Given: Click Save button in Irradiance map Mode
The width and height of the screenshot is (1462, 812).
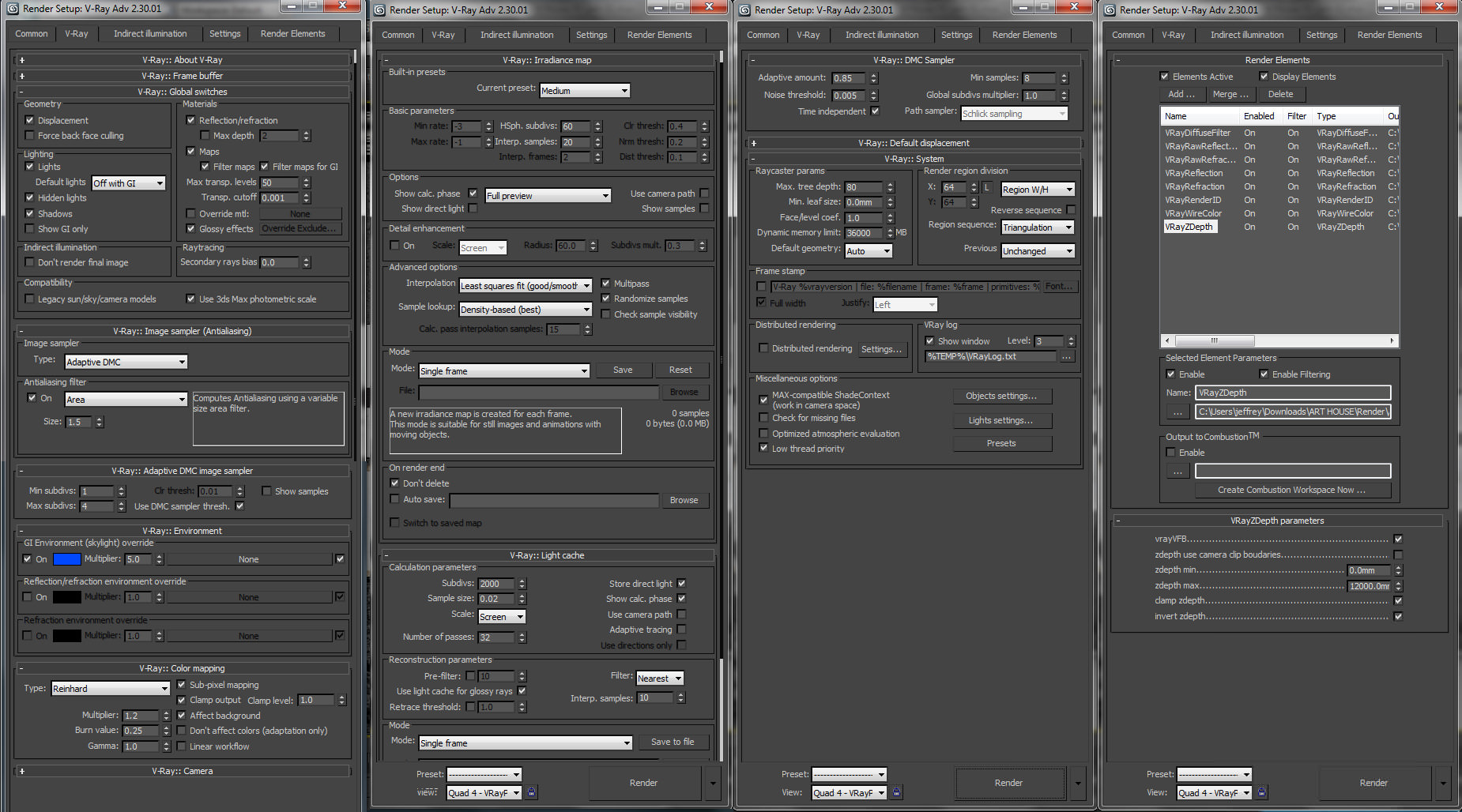Looking at the screenshot, I should click(x=623, y=370).
